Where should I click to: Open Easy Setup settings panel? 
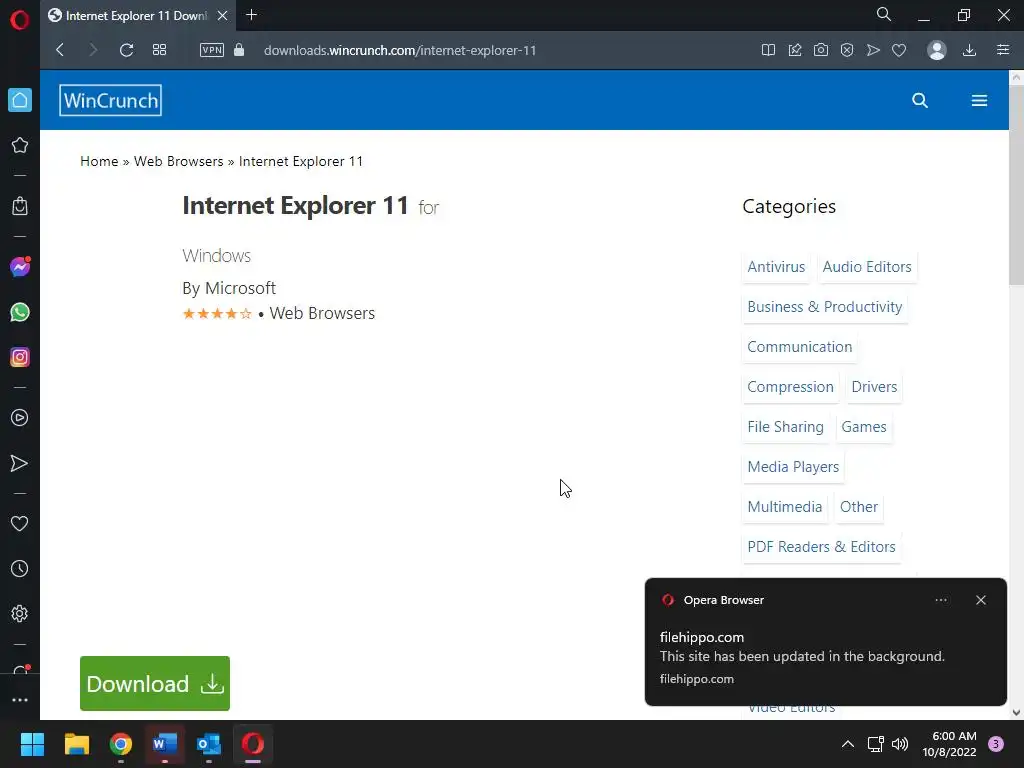(1003, 50)
